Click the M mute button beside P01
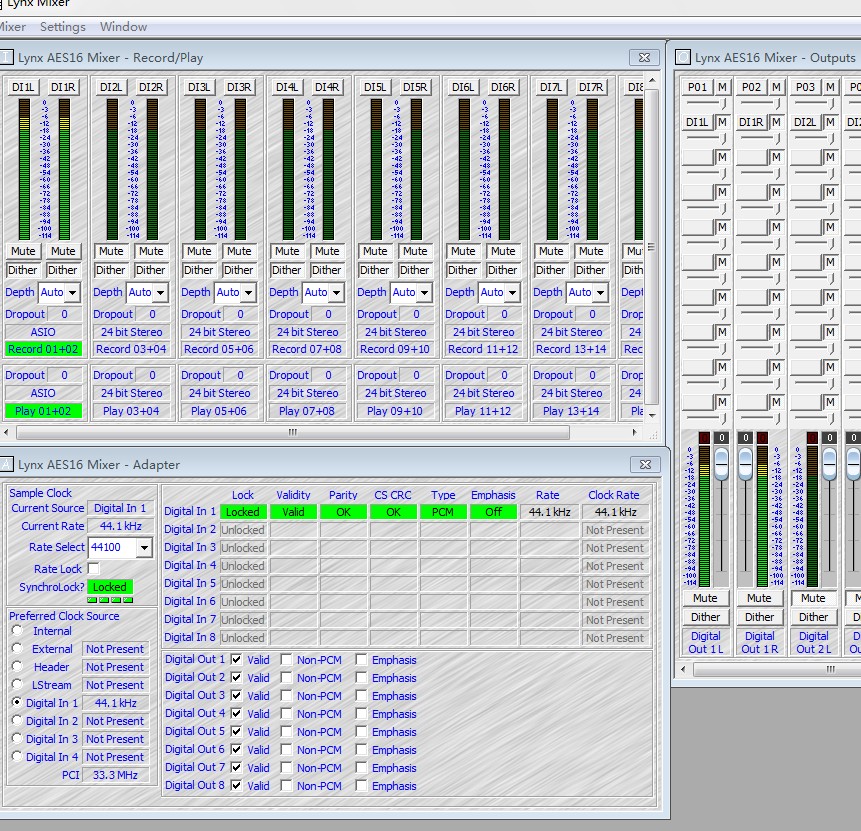Image resolution: width=861 pixels, height=831 pixels. (722, 87)
